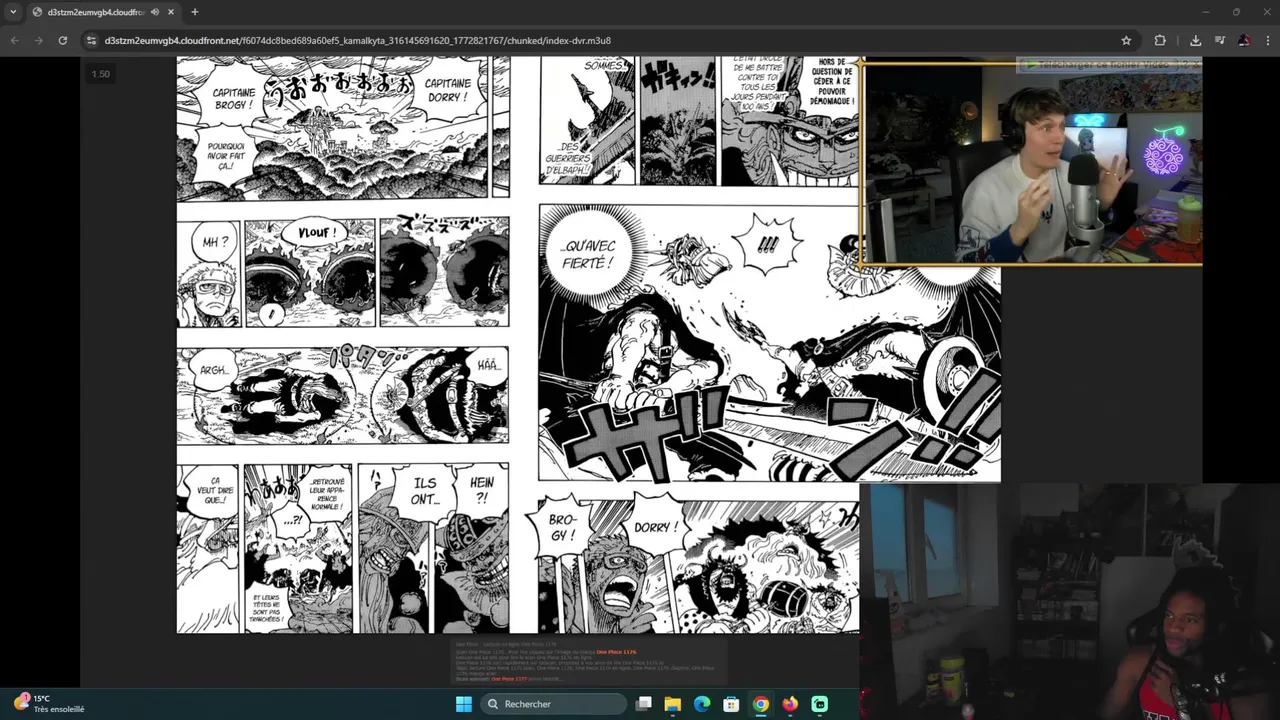Open a new browser tab
Screen dimensions: 1280x720
(194, 12)
